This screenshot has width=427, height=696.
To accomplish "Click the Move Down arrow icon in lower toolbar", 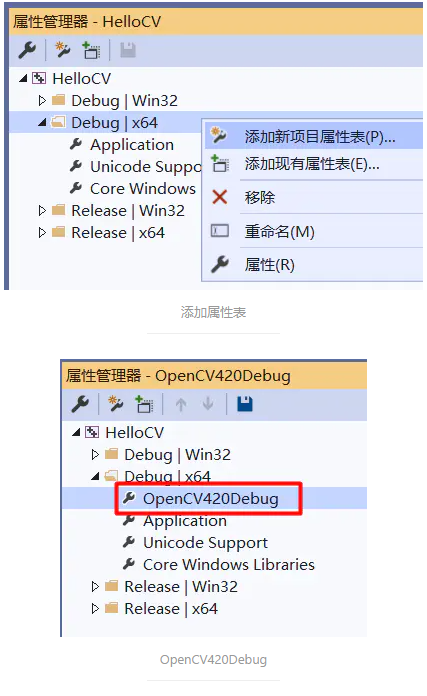I will [x=208, y=404].
